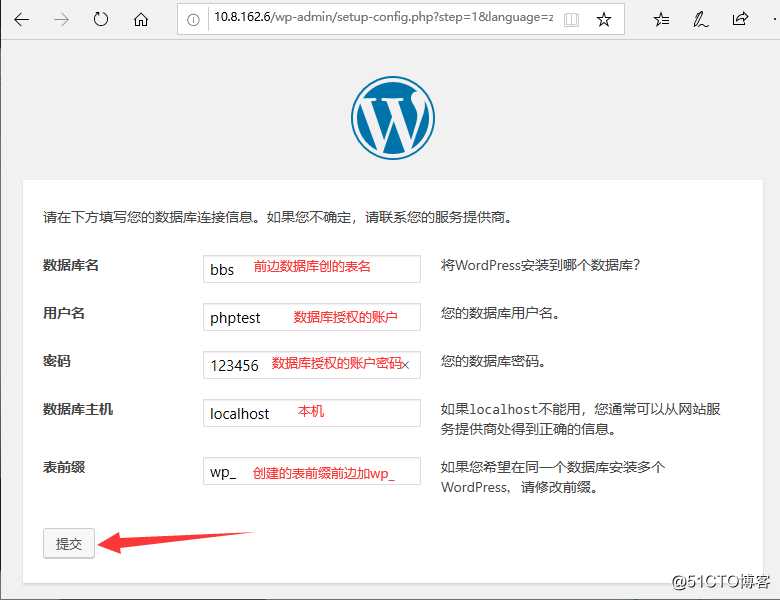
Task: Reload the page with refresh icon
Action: click(101, 19)
